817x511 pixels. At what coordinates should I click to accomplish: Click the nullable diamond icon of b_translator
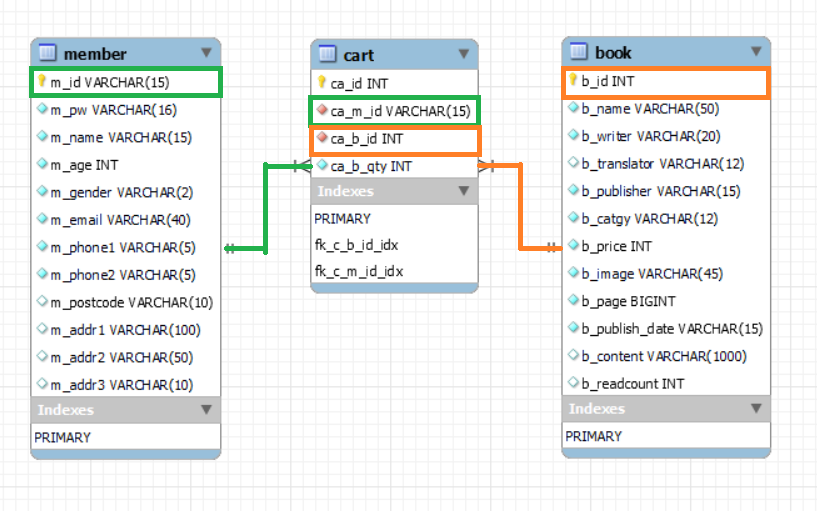574,163
